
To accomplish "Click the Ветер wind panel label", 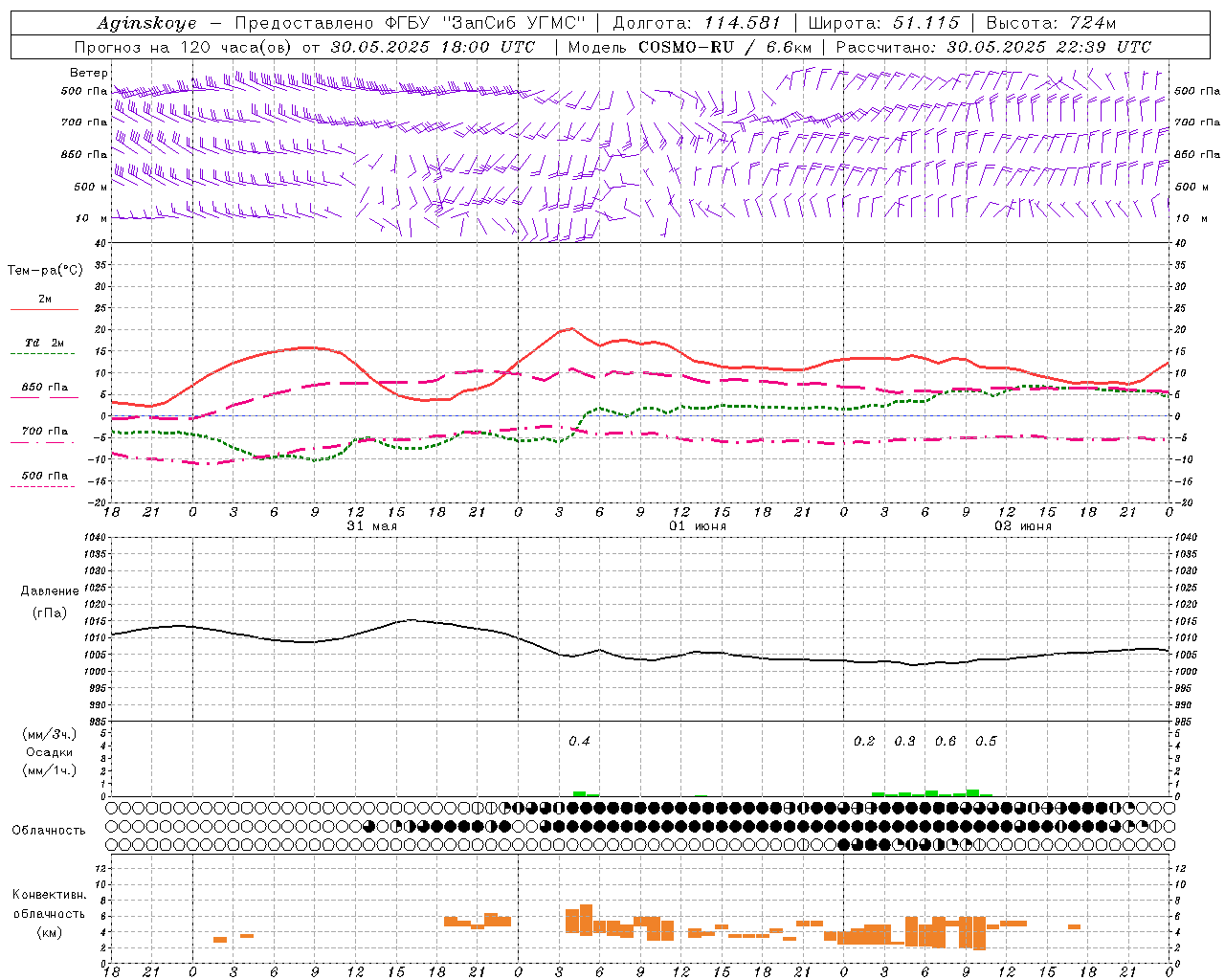I will pyautogui.click(x=89, y=73).
